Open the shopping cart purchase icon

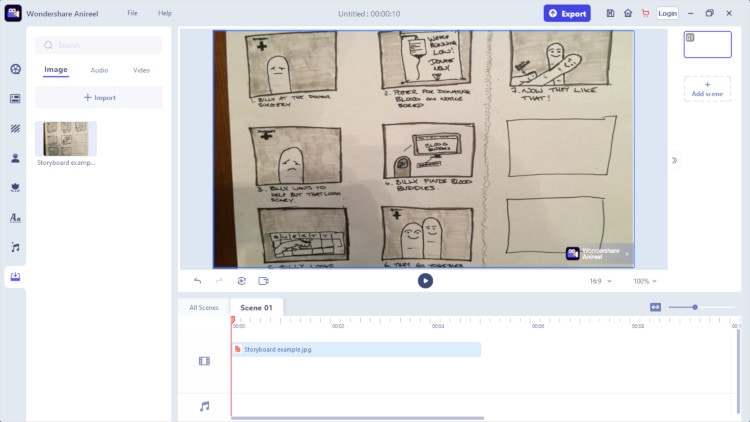click(645, 13)
